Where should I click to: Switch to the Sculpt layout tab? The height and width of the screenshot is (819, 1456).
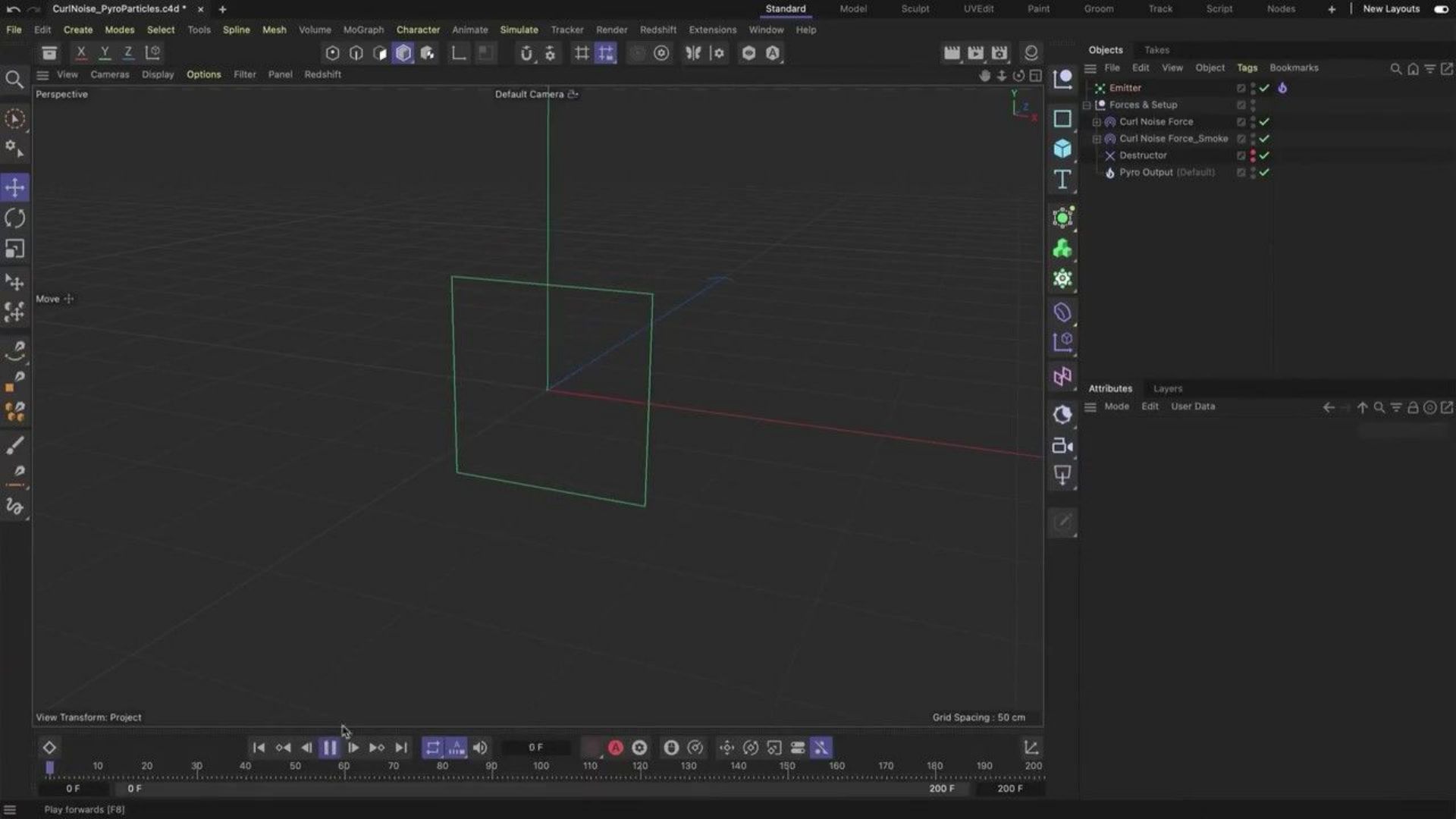[915, 9]
